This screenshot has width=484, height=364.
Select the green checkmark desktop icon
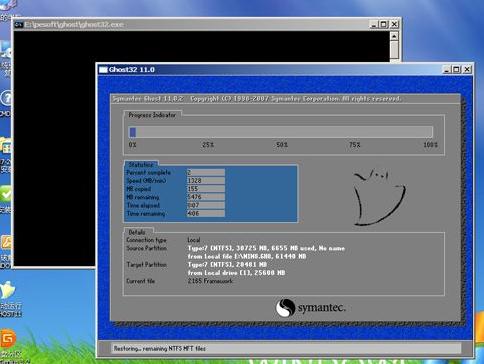5,194
